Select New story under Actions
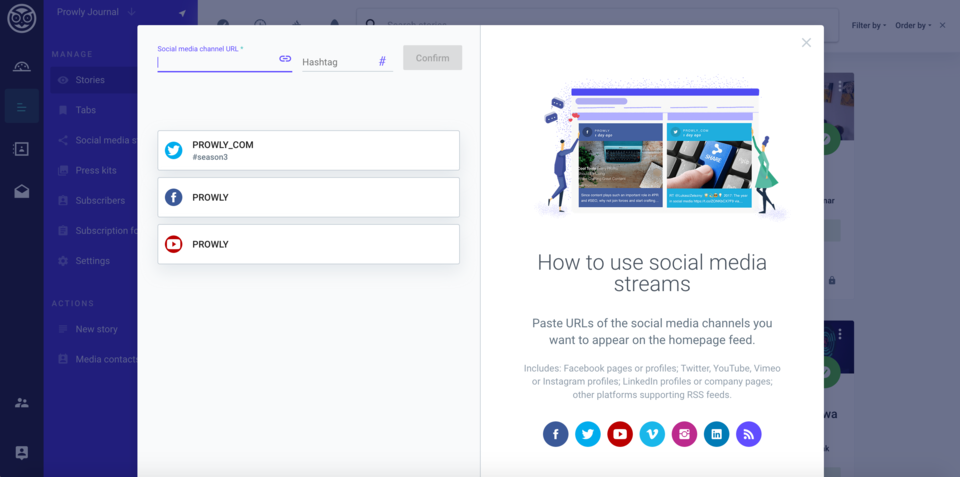Screen dimensions: 960x477 point(96,329)
